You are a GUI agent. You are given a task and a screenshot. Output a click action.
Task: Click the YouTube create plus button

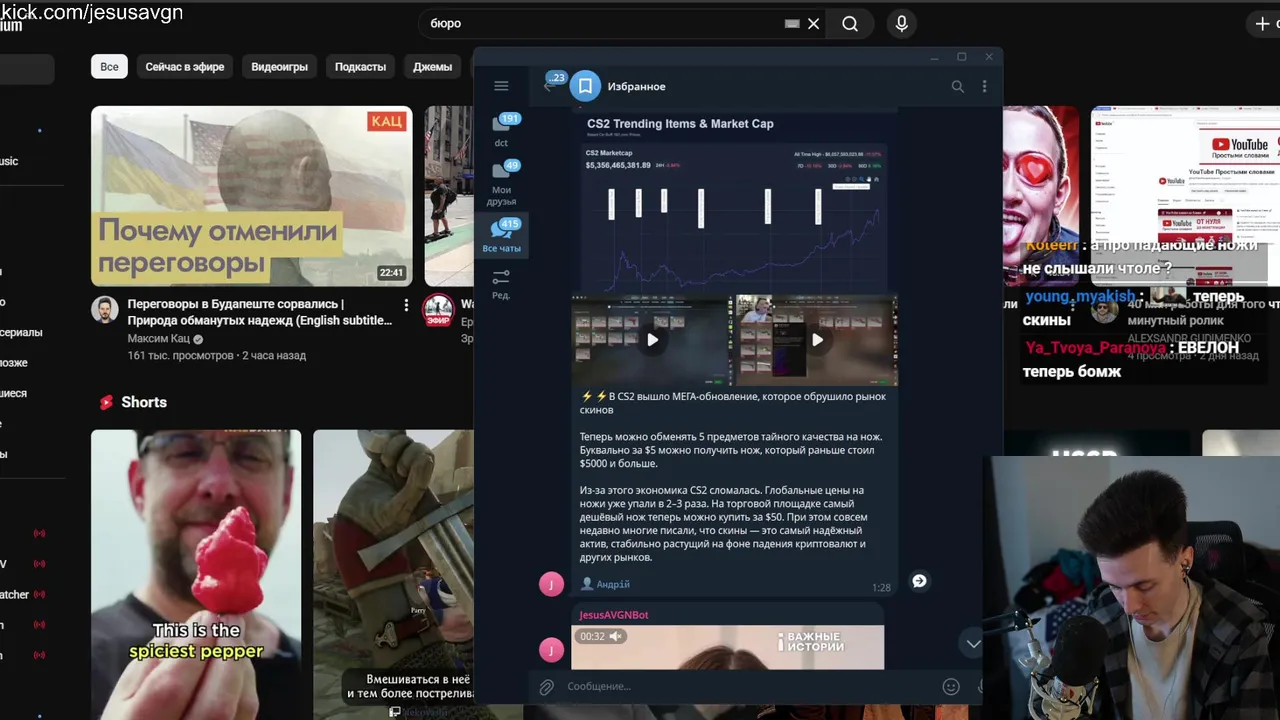[1263, 24]
